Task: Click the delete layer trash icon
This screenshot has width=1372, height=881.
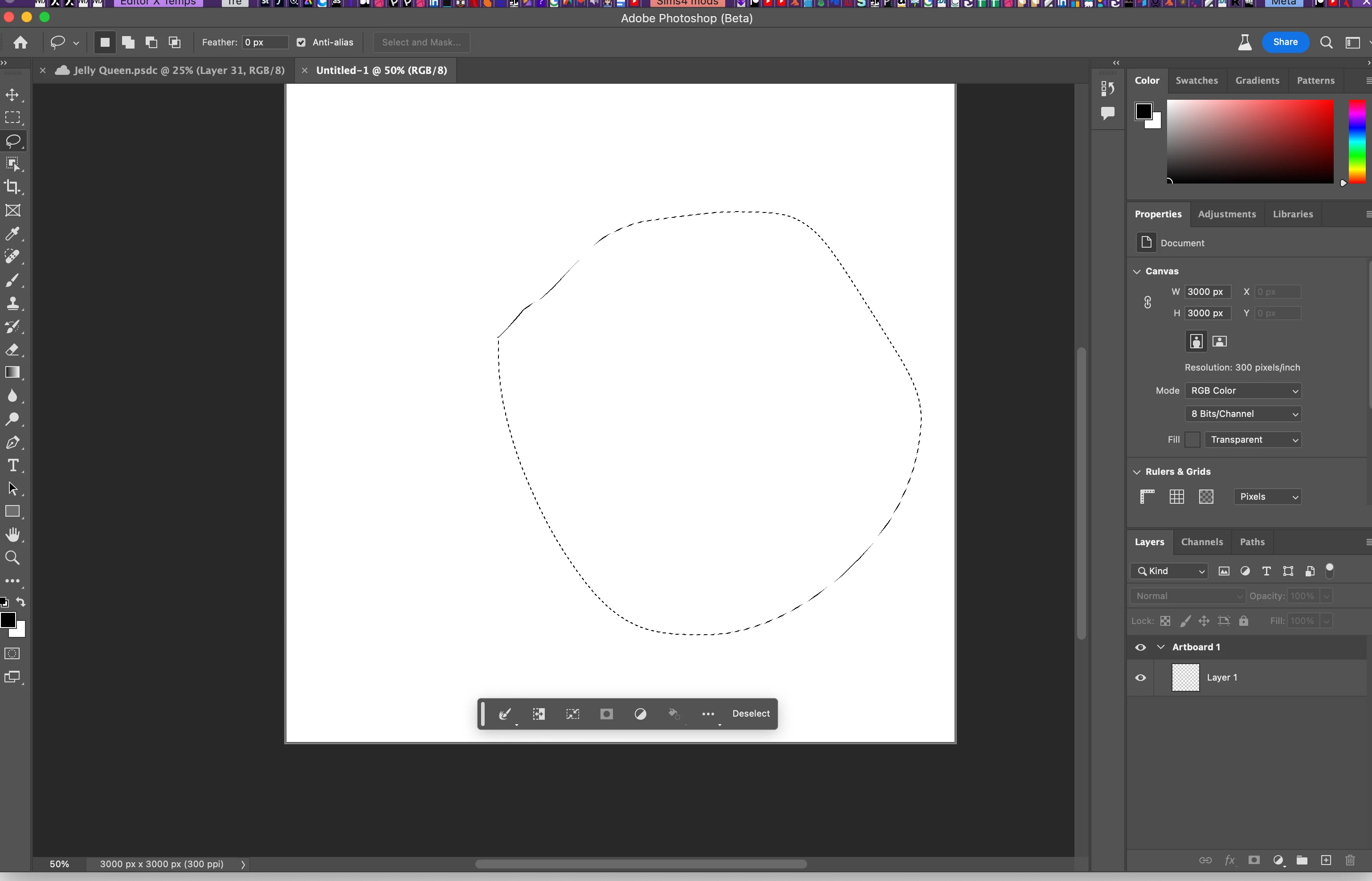Action: coord(1350,861)
